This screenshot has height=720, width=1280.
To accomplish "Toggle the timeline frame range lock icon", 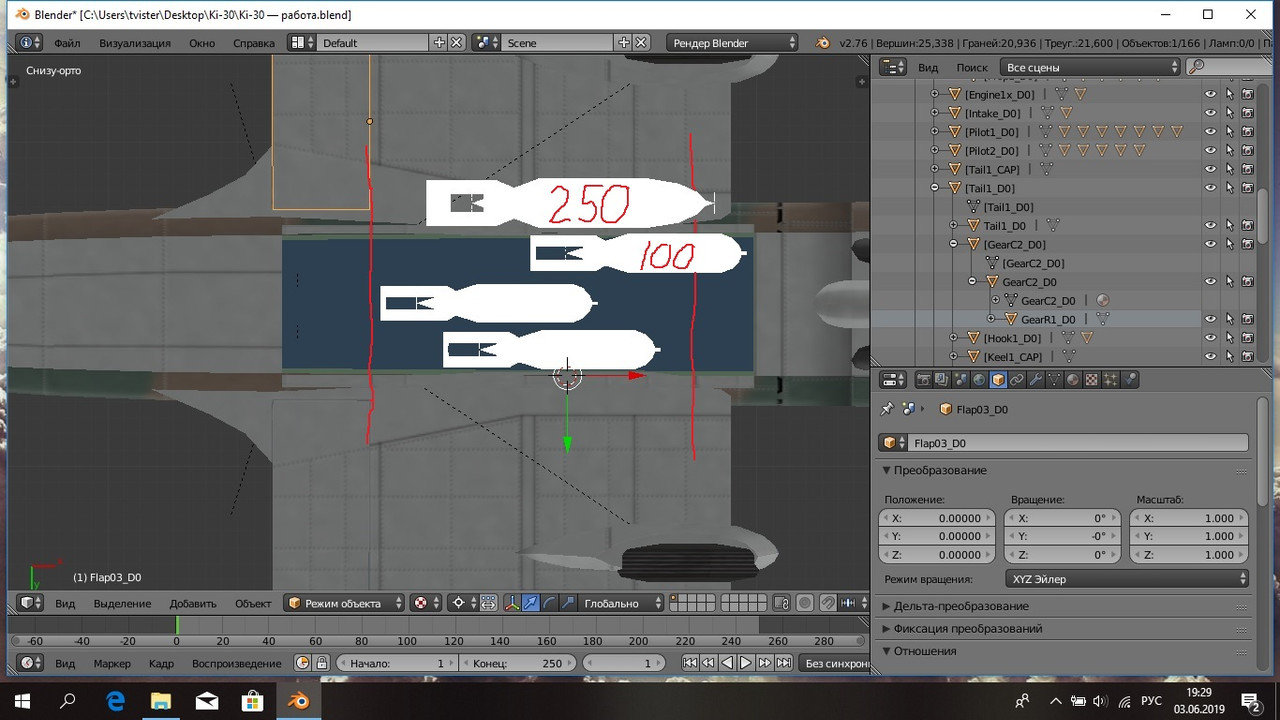I will (322, 663).
